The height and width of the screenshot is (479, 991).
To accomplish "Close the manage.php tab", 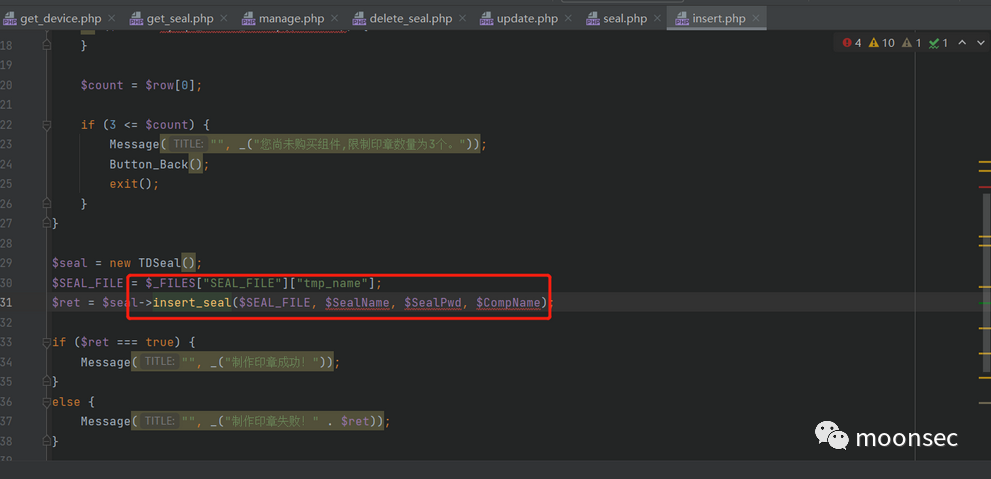I will 334,19.
